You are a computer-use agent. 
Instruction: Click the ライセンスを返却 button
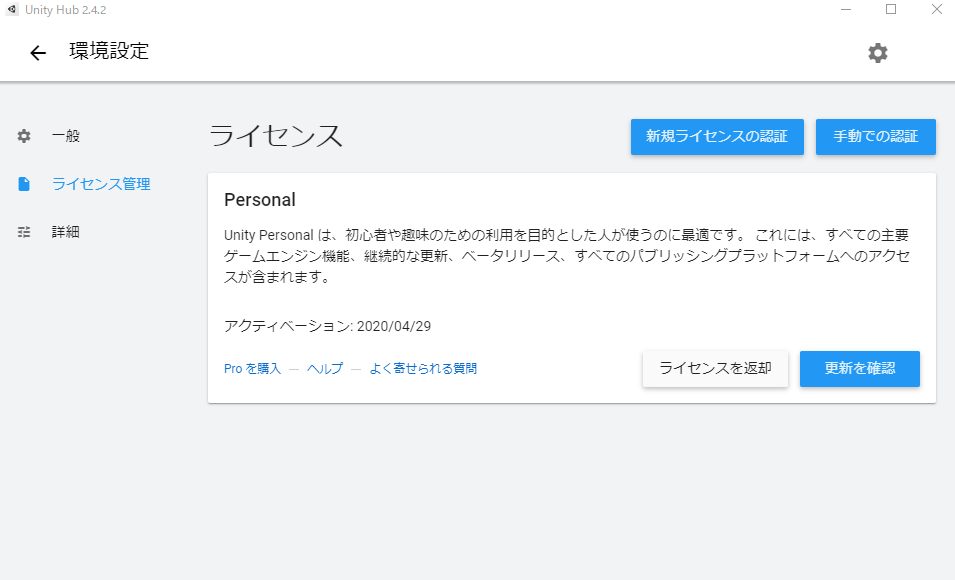click(x=716, y=369)
